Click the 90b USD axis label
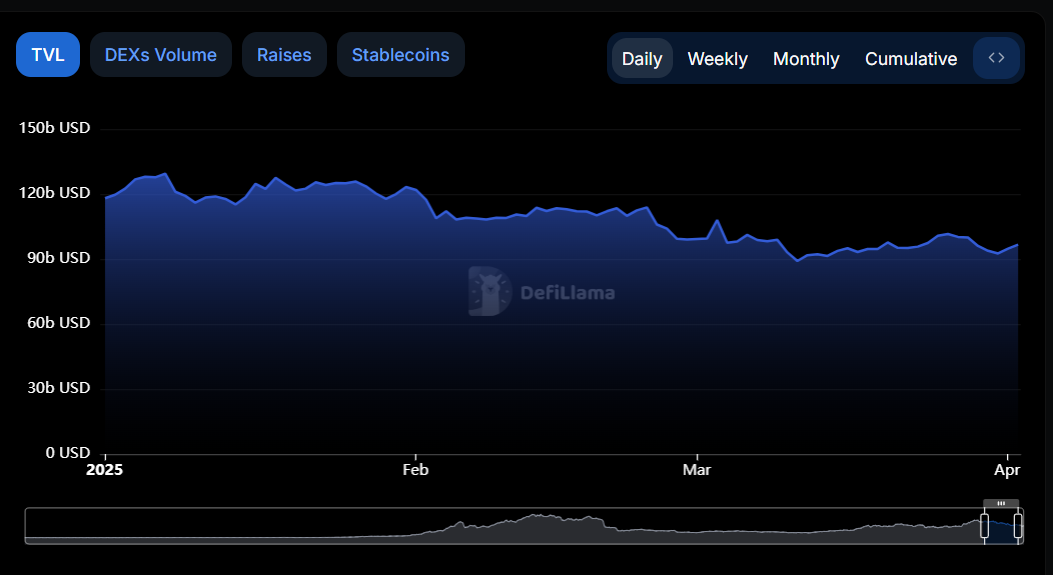This screenshot has width=1053, height=575. pyautogui.click(x=58, y=258)
